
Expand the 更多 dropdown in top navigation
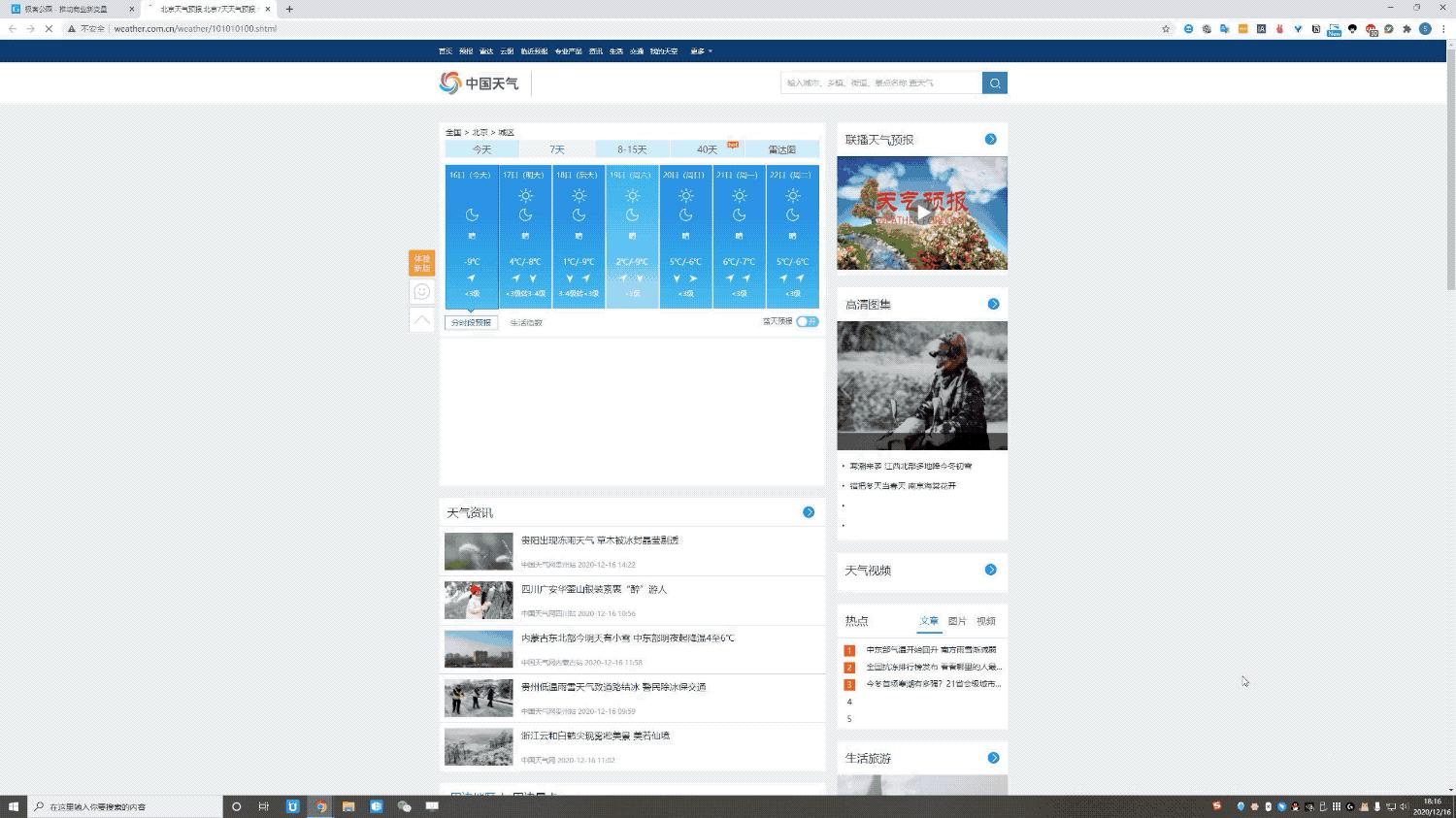click(x=701, y=51)
